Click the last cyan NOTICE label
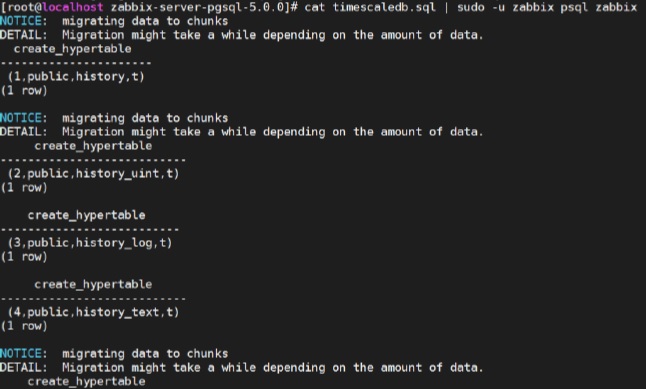 21,354
